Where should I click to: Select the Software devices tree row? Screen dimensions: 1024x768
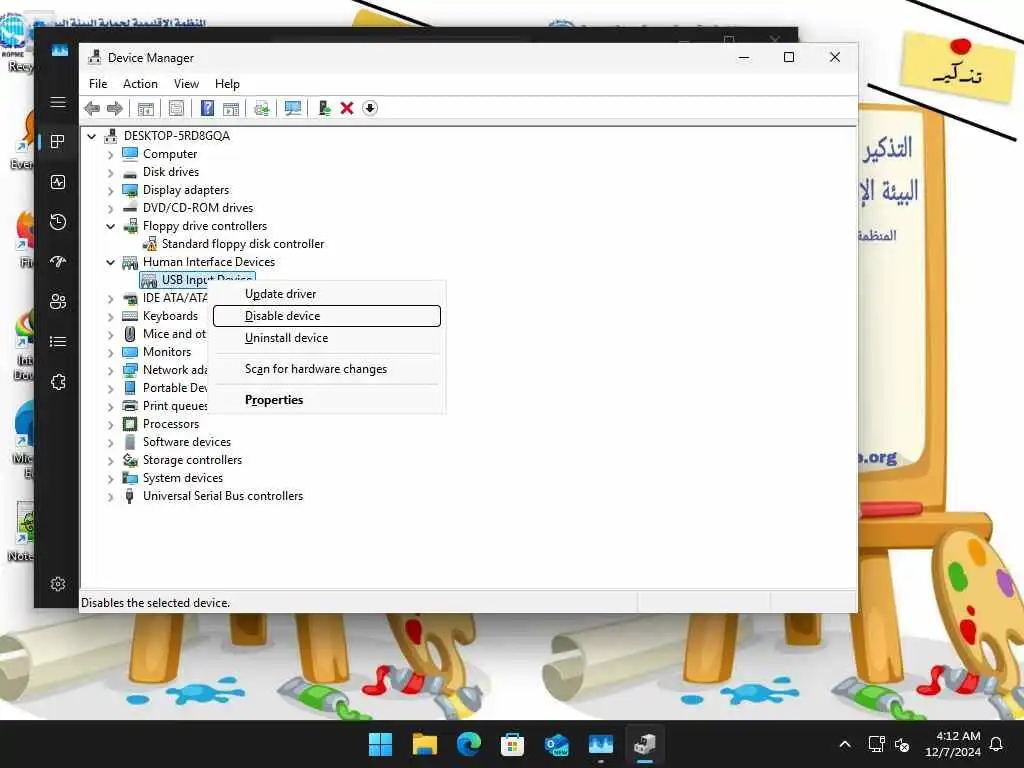click(x=187, y=442)
